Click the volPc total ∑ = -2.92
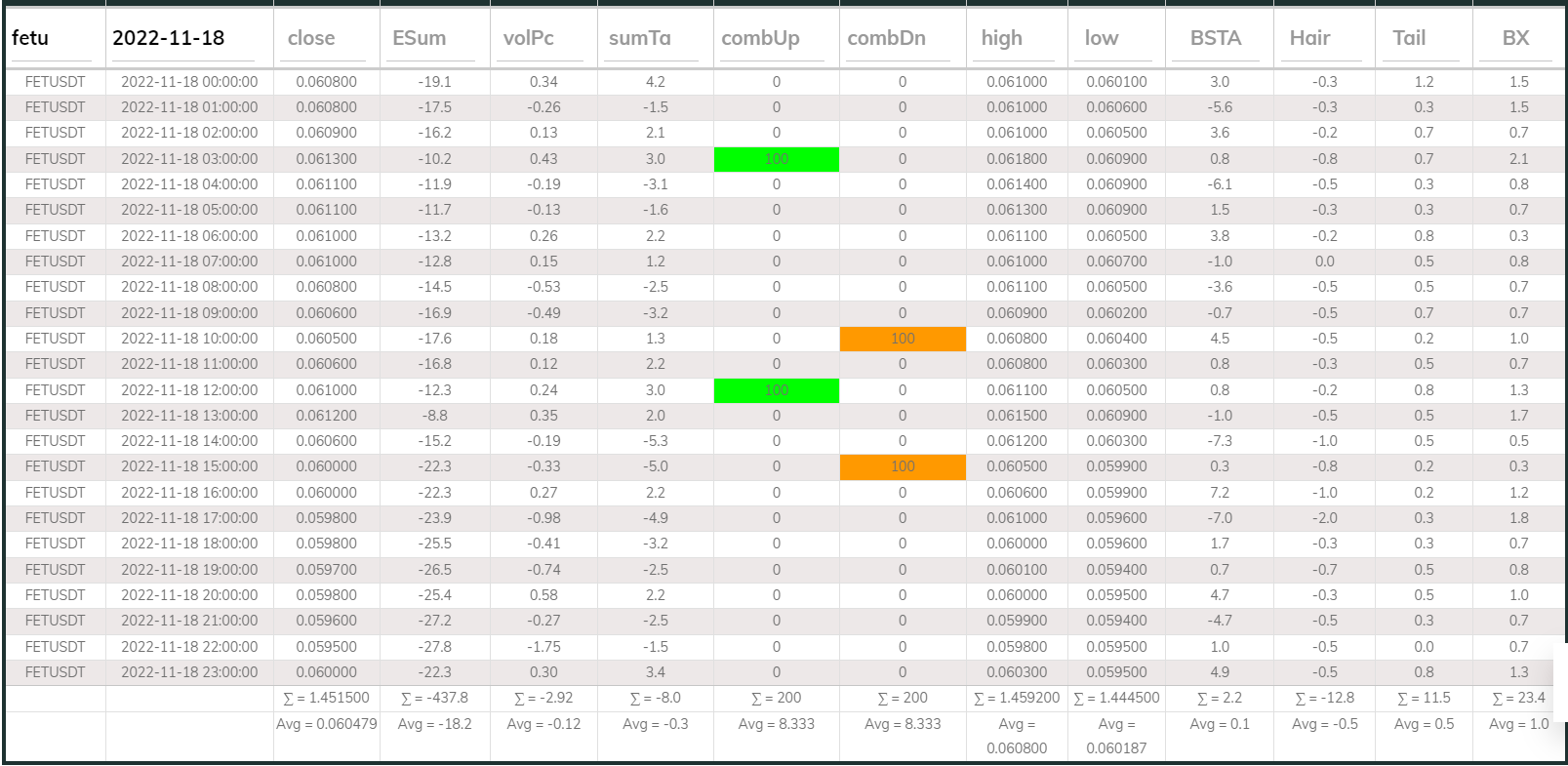 [543, 698]
